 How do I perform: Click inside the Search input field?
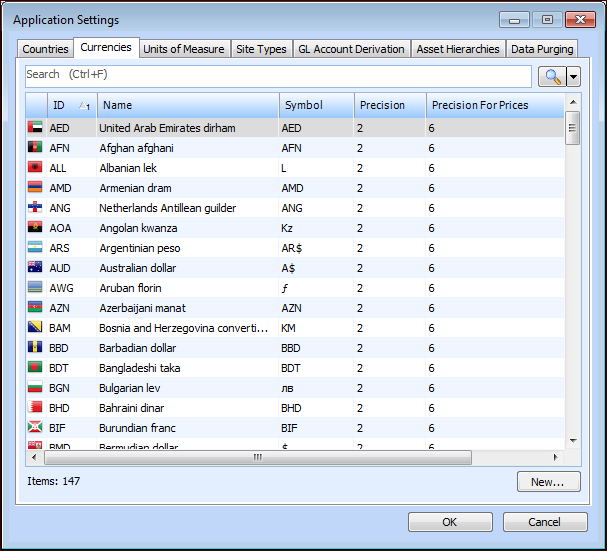(x=280, y=75)
